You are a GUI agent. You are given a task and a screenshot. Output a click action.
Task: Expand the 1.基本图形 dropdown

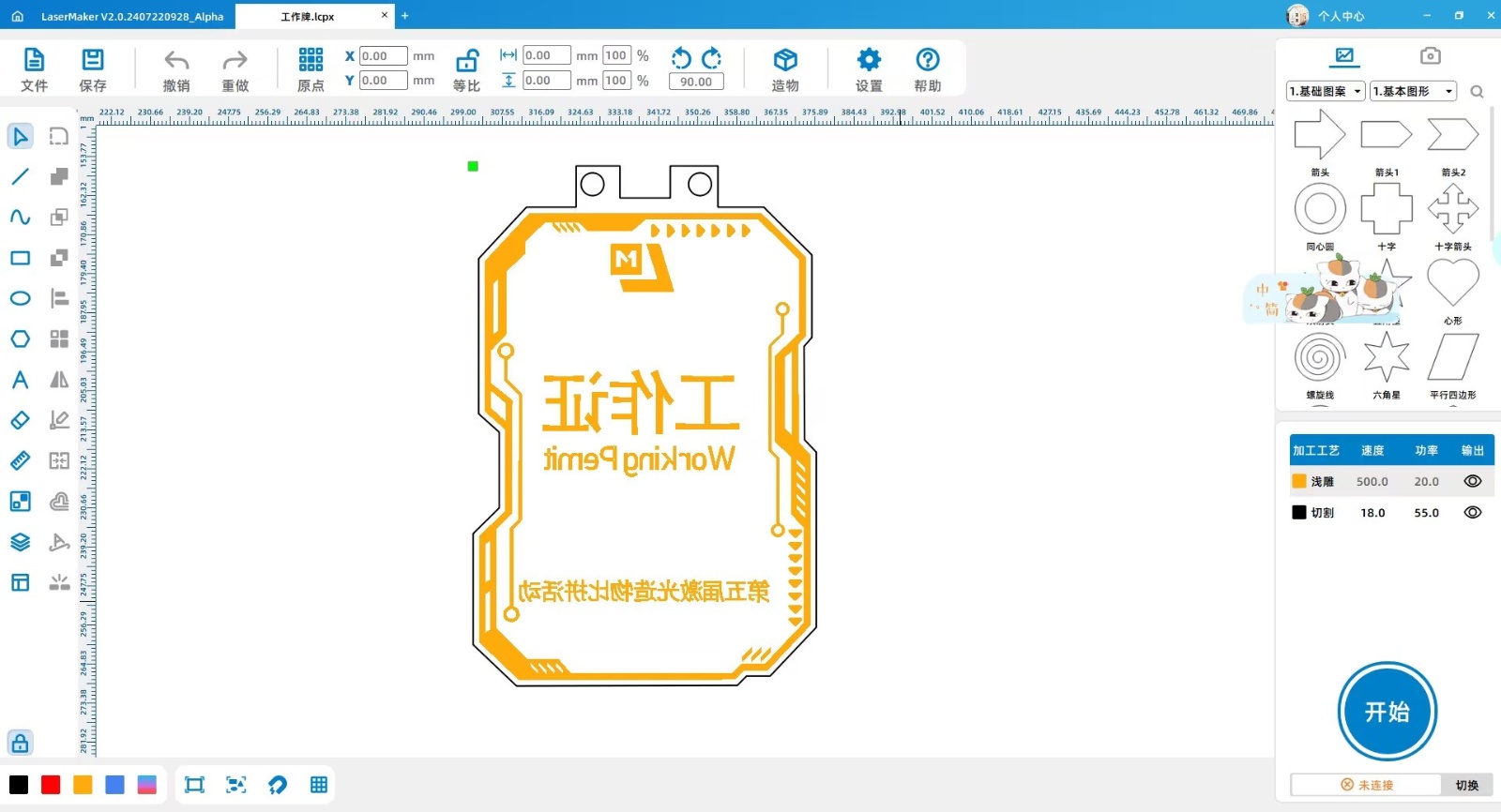pos(1413,91)
